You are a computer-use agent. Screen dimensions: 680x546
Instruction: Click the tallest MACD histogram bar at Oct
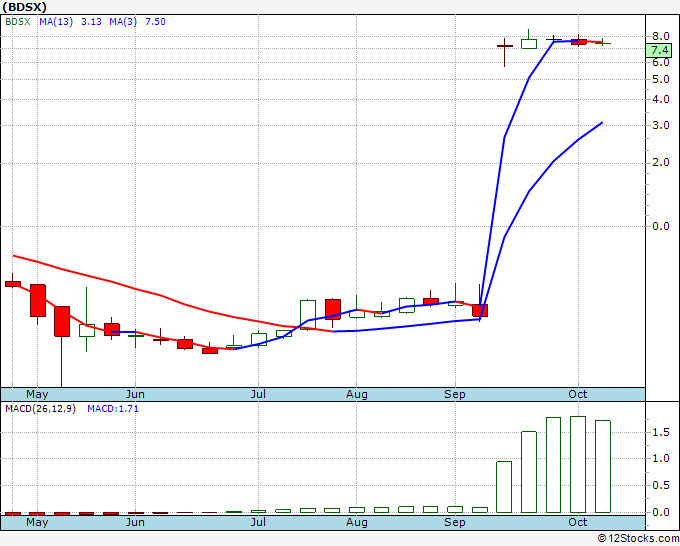tap(578, 464)
